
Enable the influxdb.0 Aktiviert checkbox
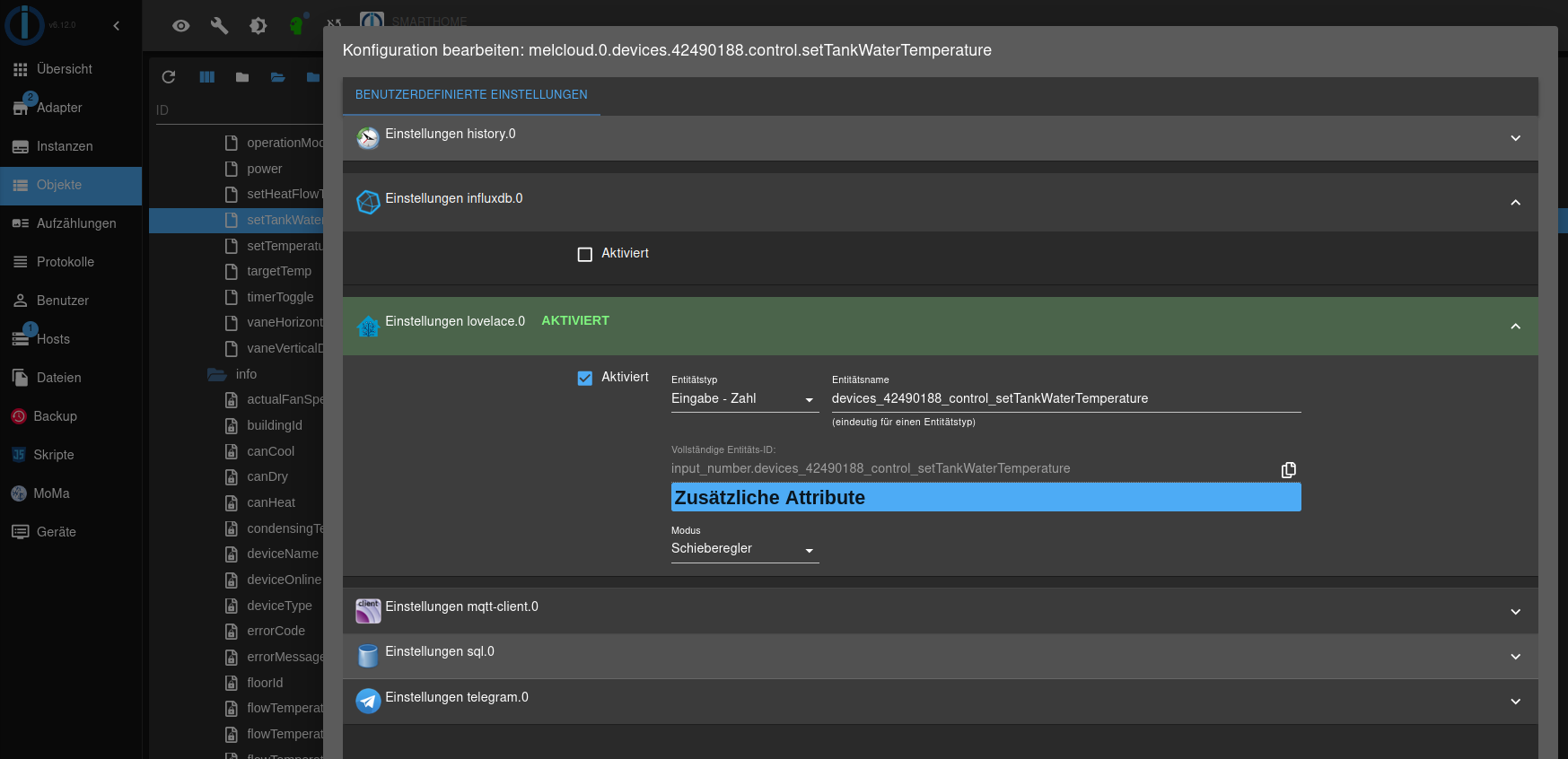click(585, 254)
